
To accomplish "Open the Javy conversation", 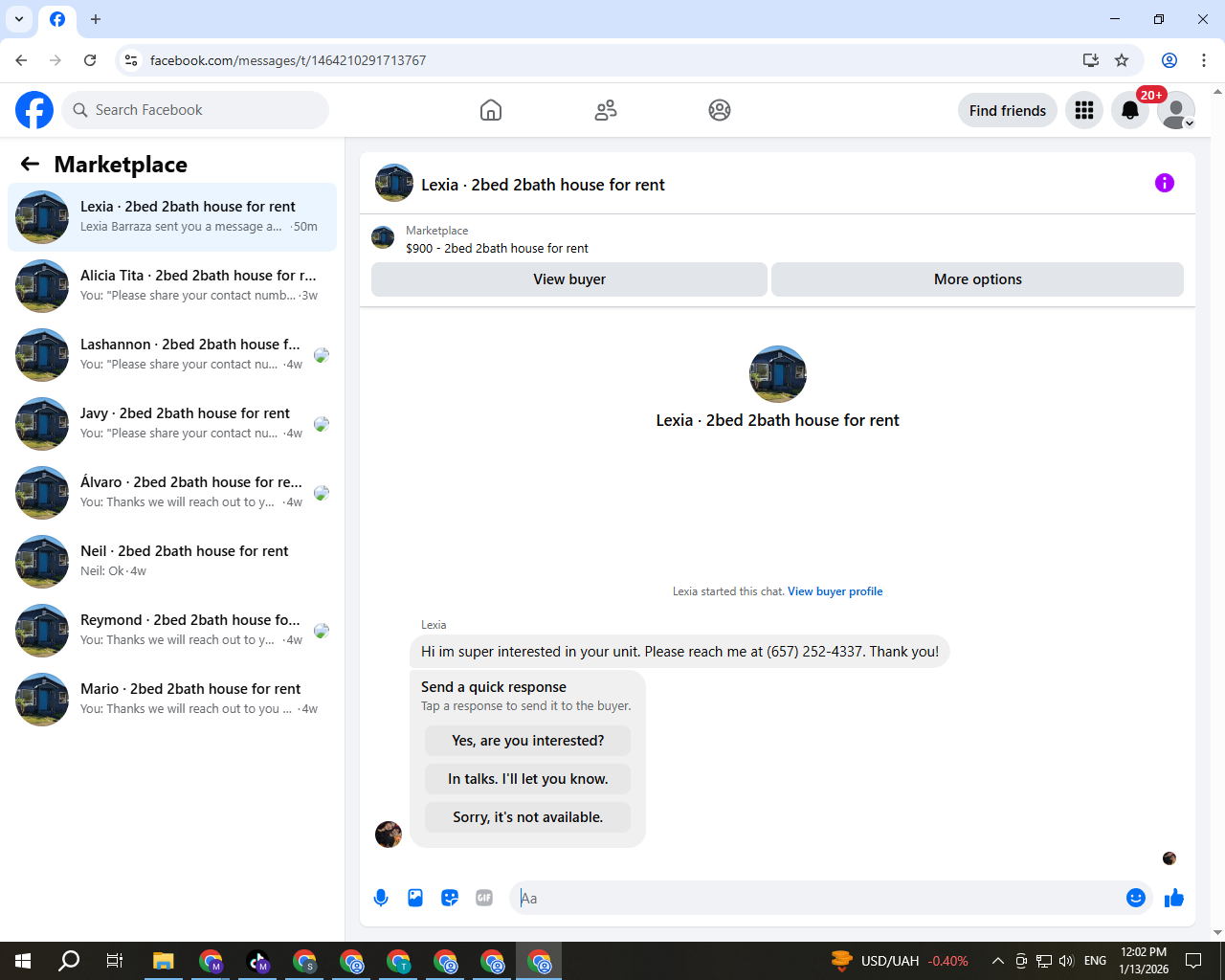I will coord(172,424).
